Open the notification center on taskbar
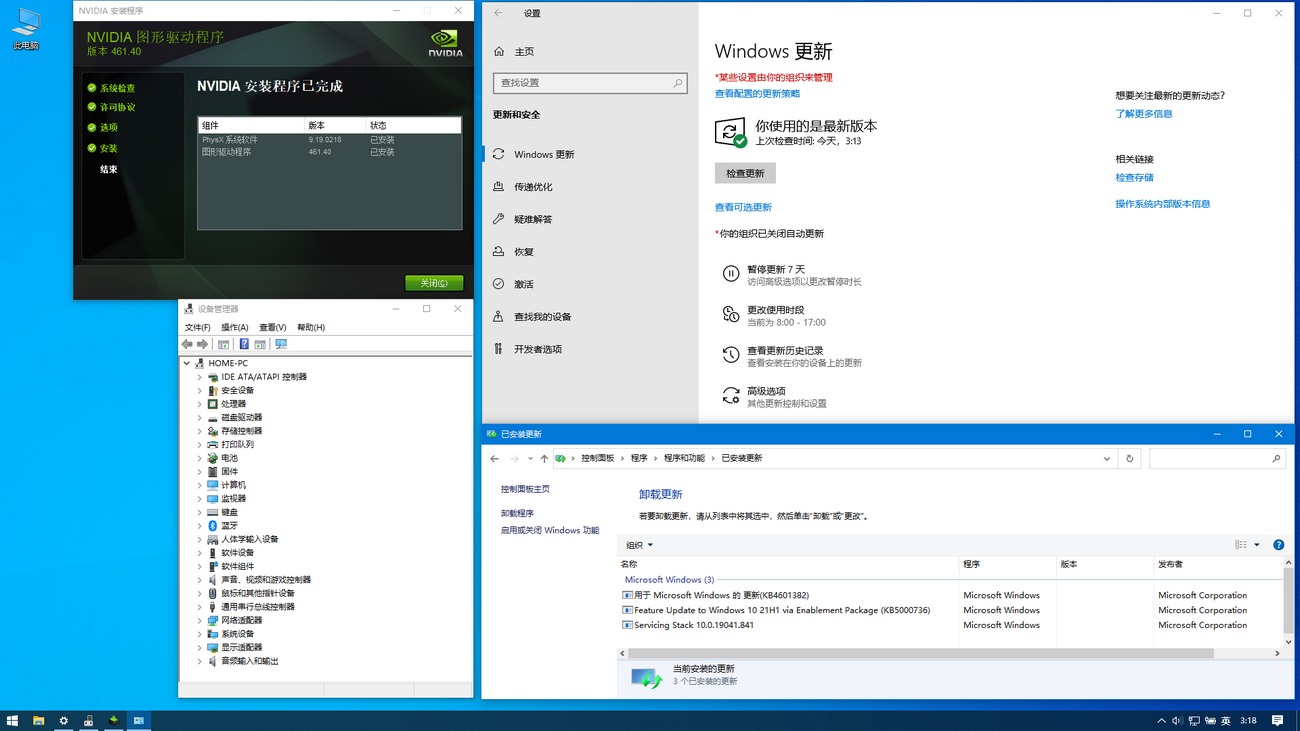This screenshot has height=731, width=1300. click(x=1277, y=720)
